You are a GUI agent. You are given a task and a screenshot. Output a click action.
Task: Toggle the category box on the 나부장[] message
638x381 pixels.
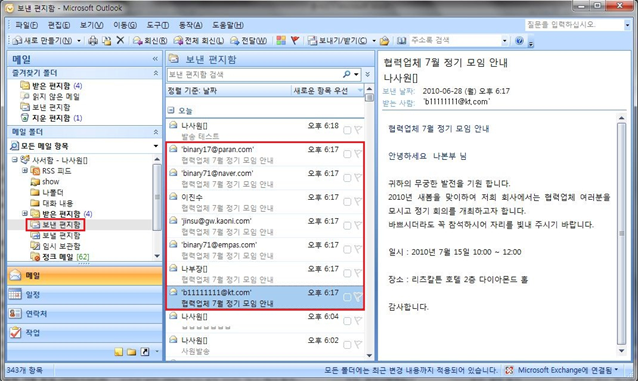[347, 273]
